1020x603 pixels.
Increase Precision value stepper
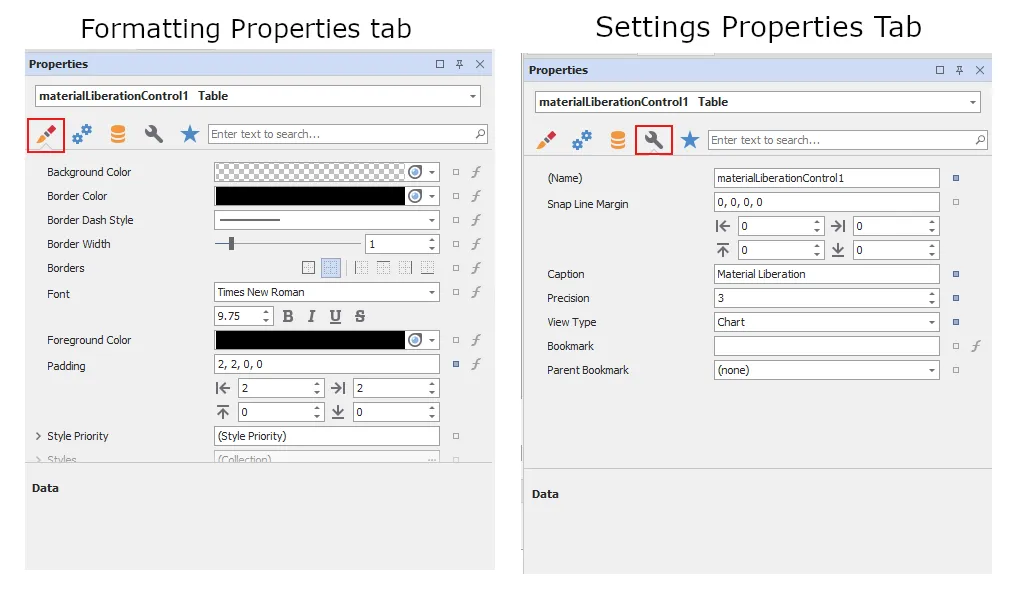pos(932,294)
